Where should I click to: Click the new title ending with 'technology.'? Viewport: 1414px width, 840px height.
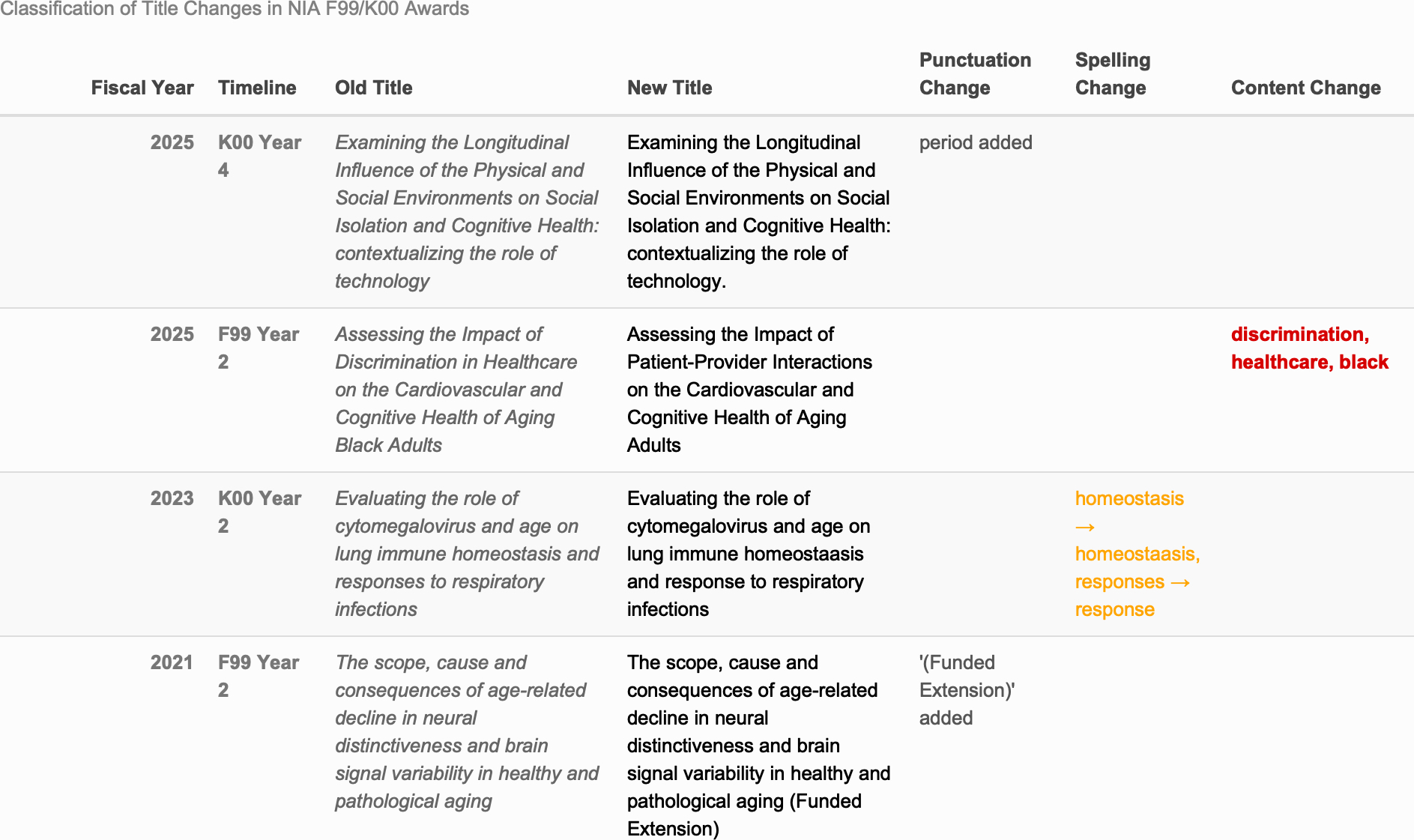coord(758,211)
